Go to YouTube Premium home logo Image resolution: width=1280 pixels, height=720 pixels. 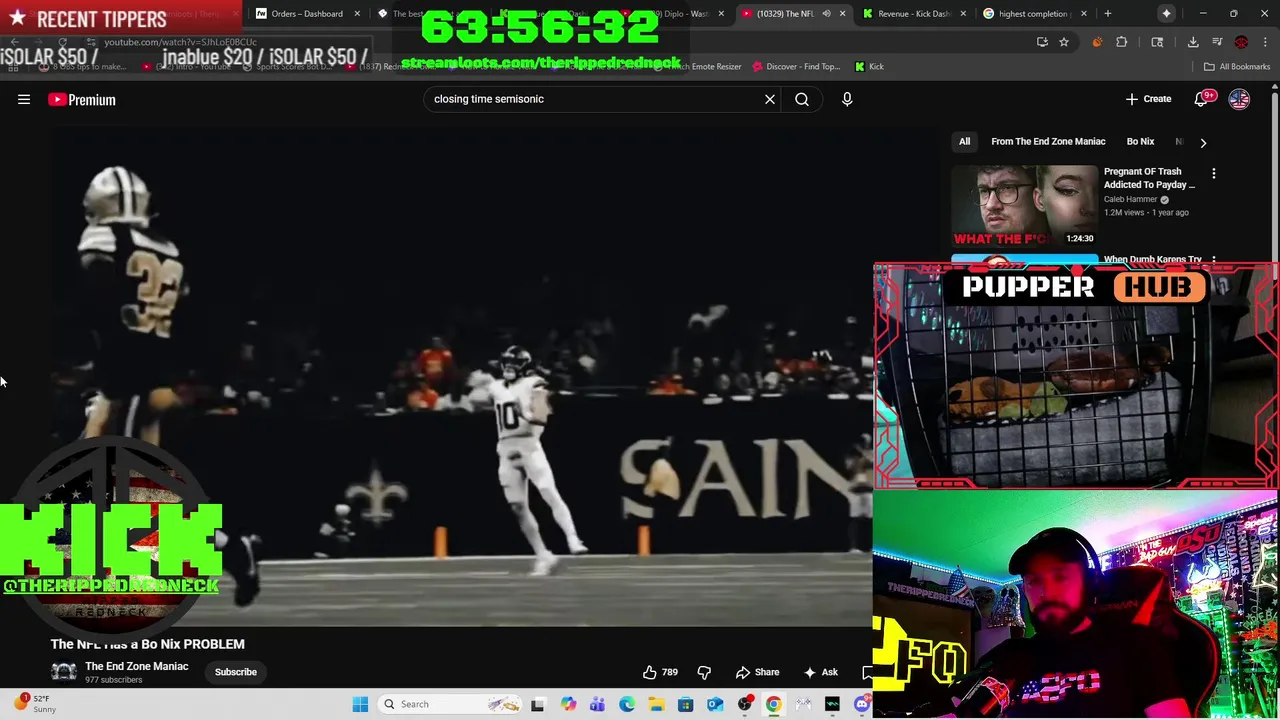(x=82, y=99)
